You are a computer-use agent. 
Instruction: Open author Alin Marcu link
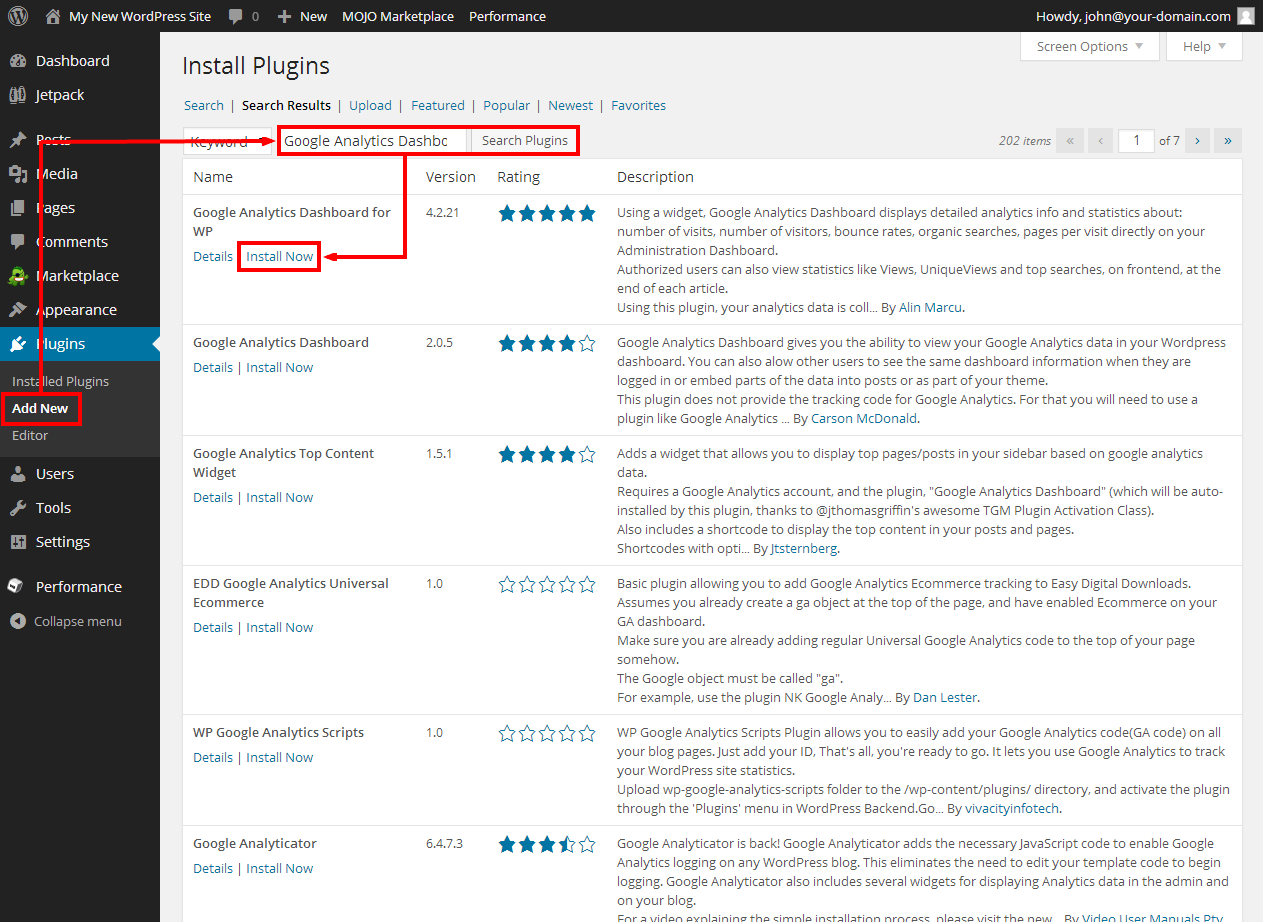pyautogui.click(x=930, y=307)
